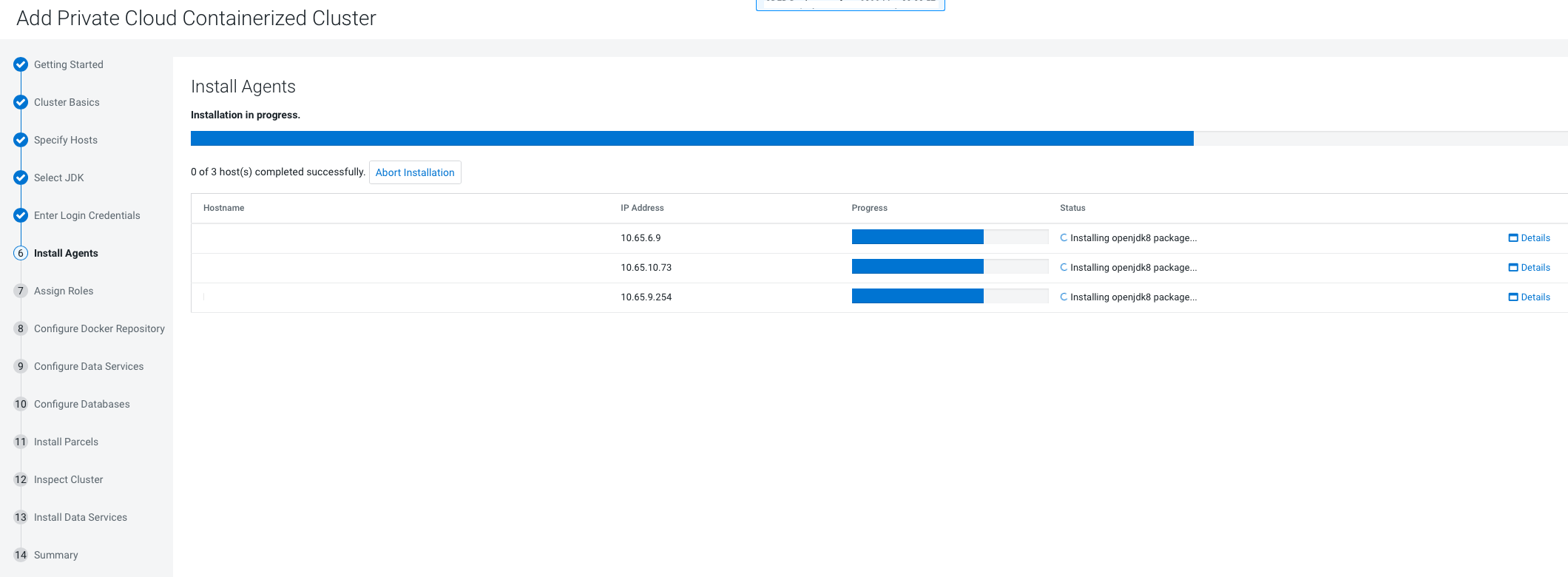
Task: Open the Configure Data Services step
Action: pyautogui.click(x=89, y=366)
